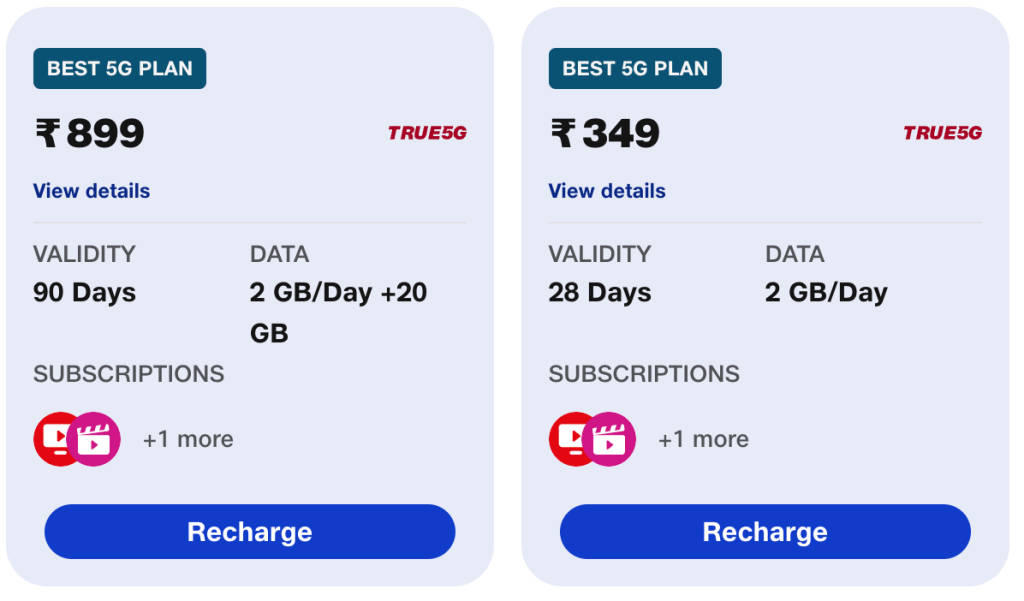
Task: Click the TRUE5G logo on ₹349 card
Action: (943, 133)
